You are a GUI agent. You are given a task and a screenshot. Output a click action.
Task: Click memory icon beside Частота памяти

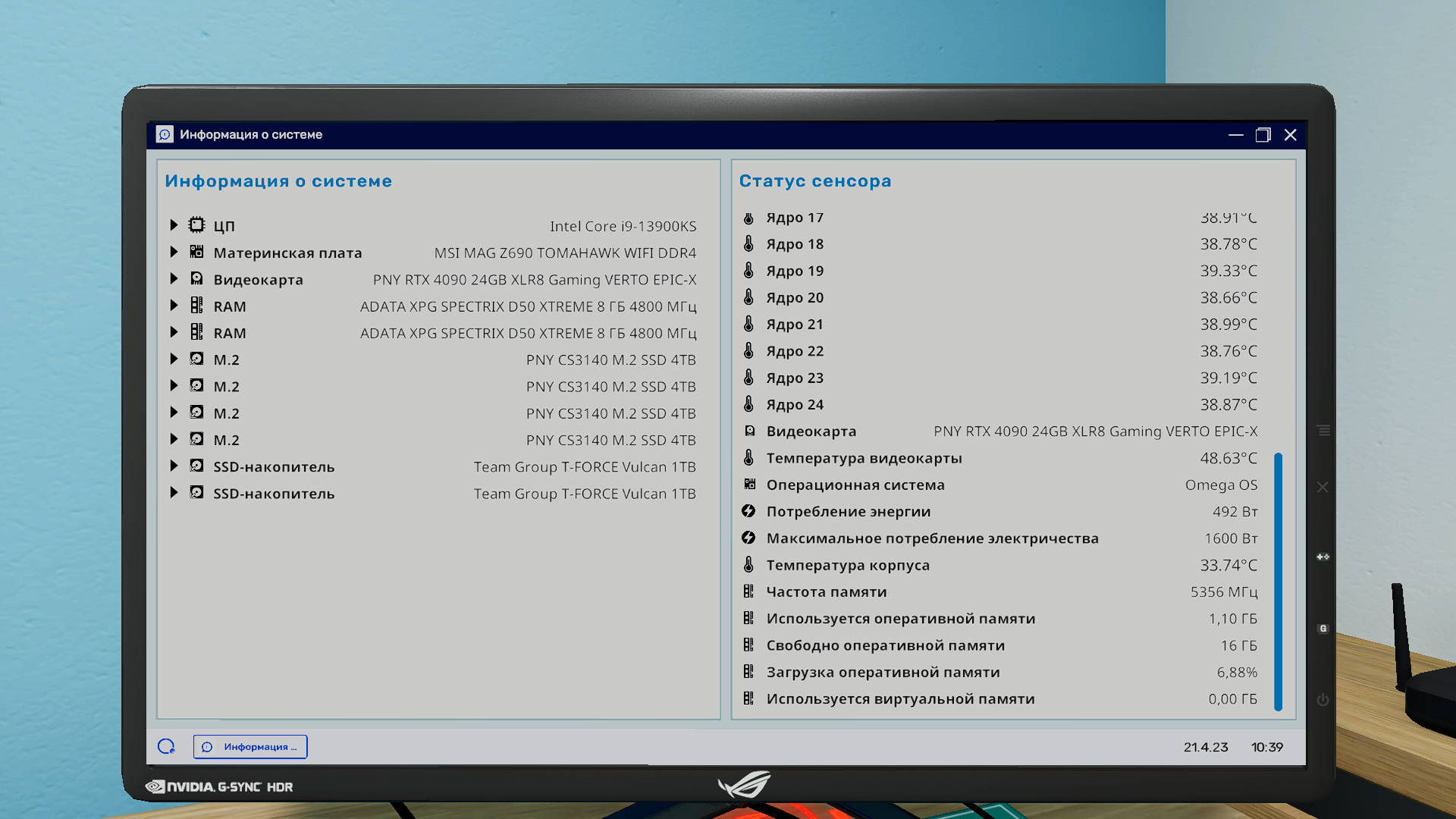click(x=748, y=591)
